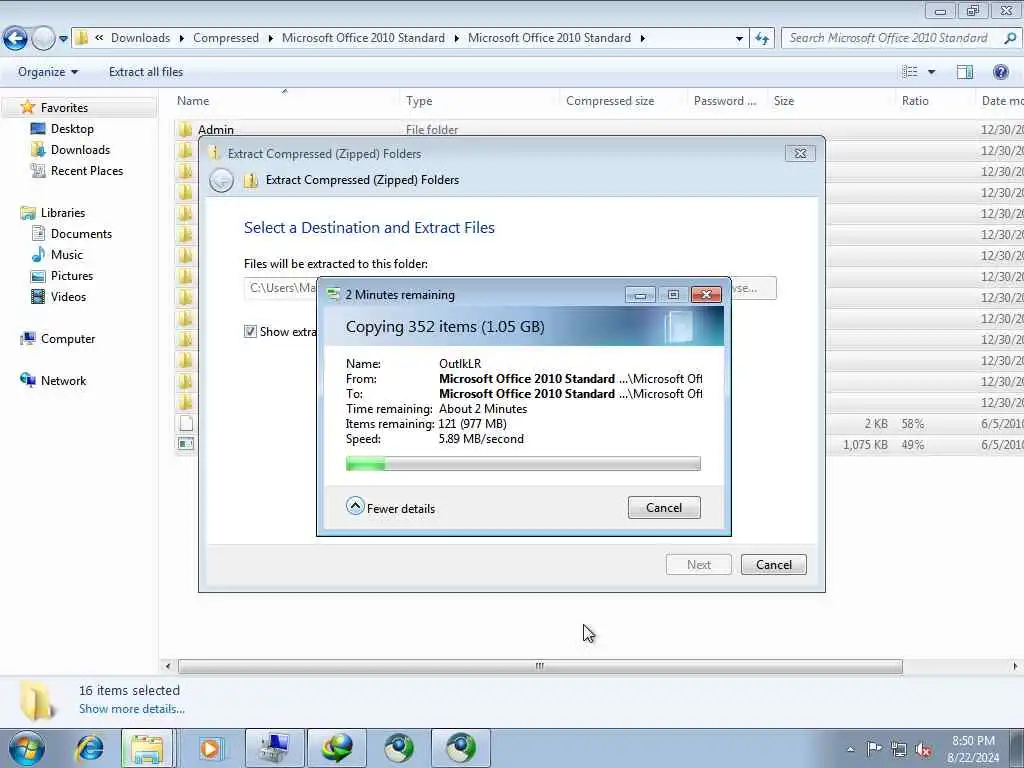Open Windows Media Player from taskbar

(210, 748)
